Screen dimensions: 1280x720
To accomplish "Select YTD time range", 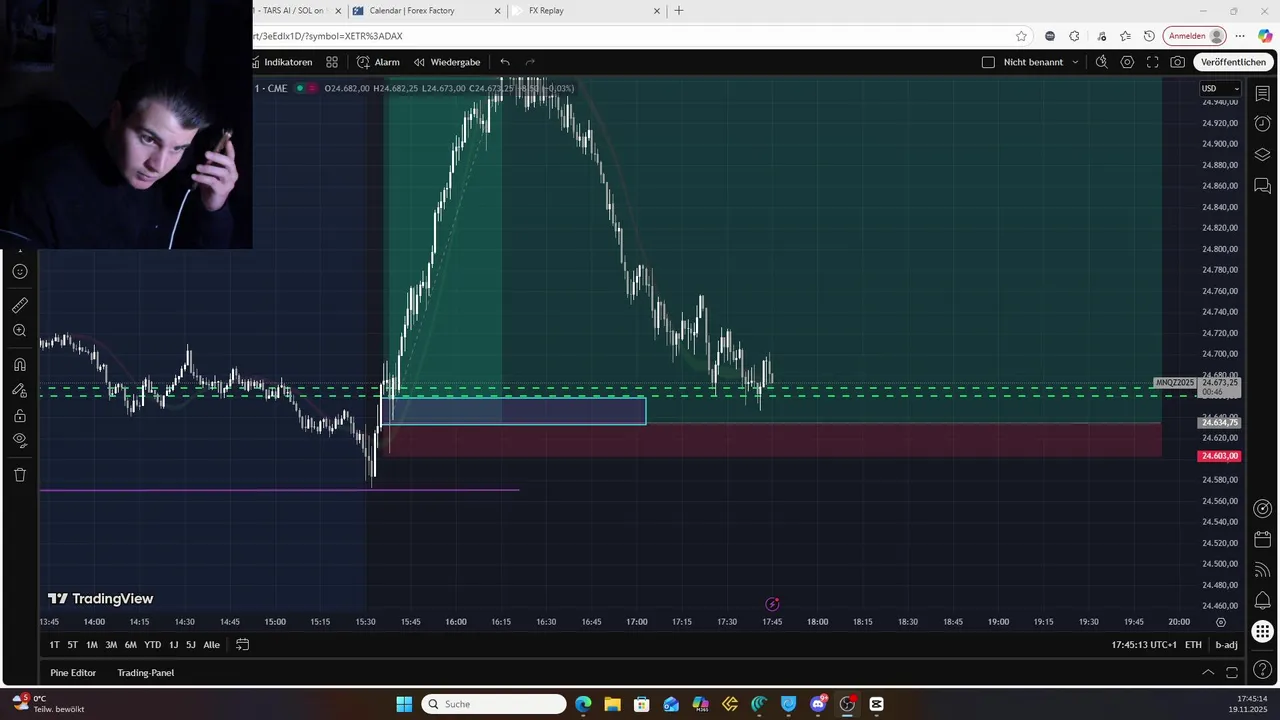I will (152, 645).
